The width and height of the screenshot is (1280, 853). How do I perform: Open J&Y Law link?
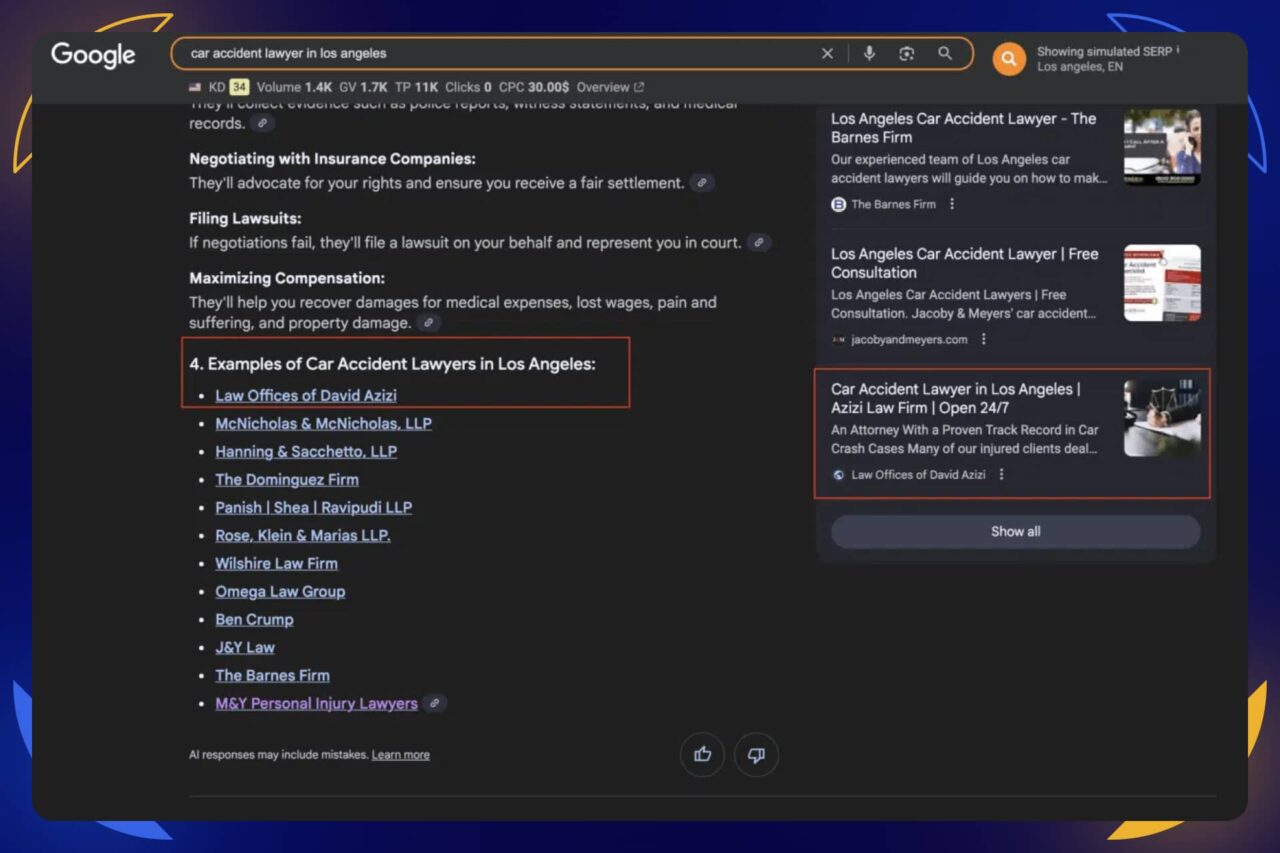click(x=245, y=647)
